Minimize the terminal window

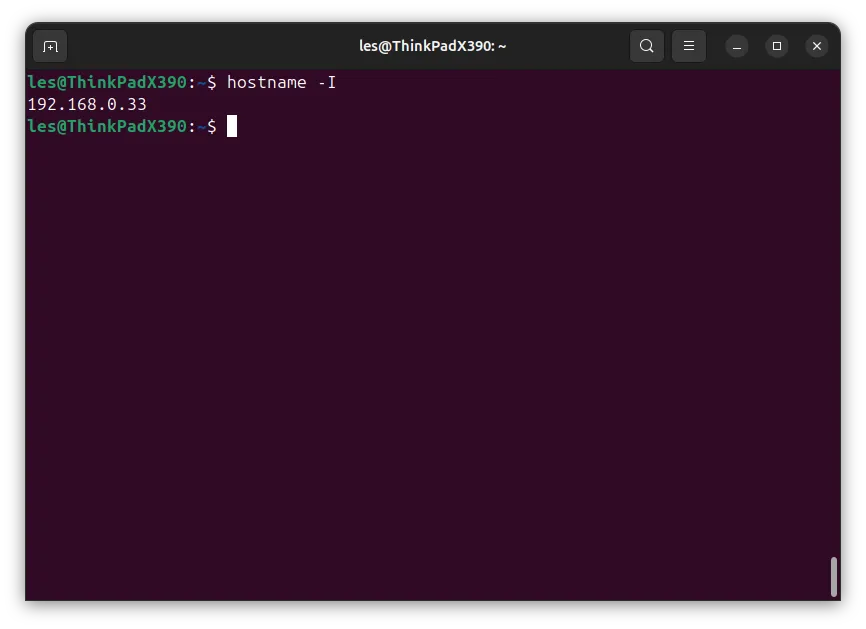(737, 46)
